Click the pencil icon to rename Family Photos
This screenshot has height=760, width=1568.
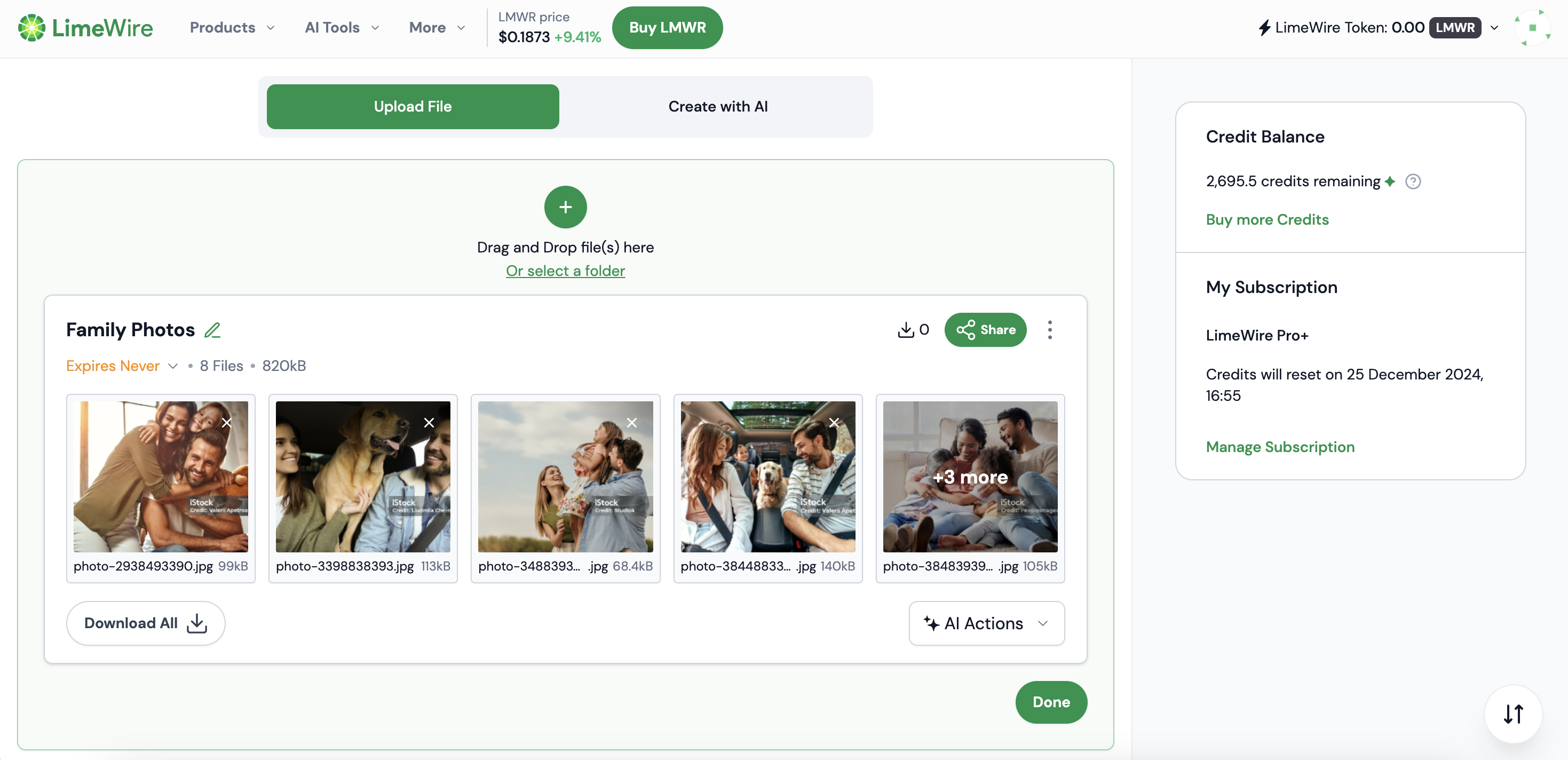[x=212, y=329]
